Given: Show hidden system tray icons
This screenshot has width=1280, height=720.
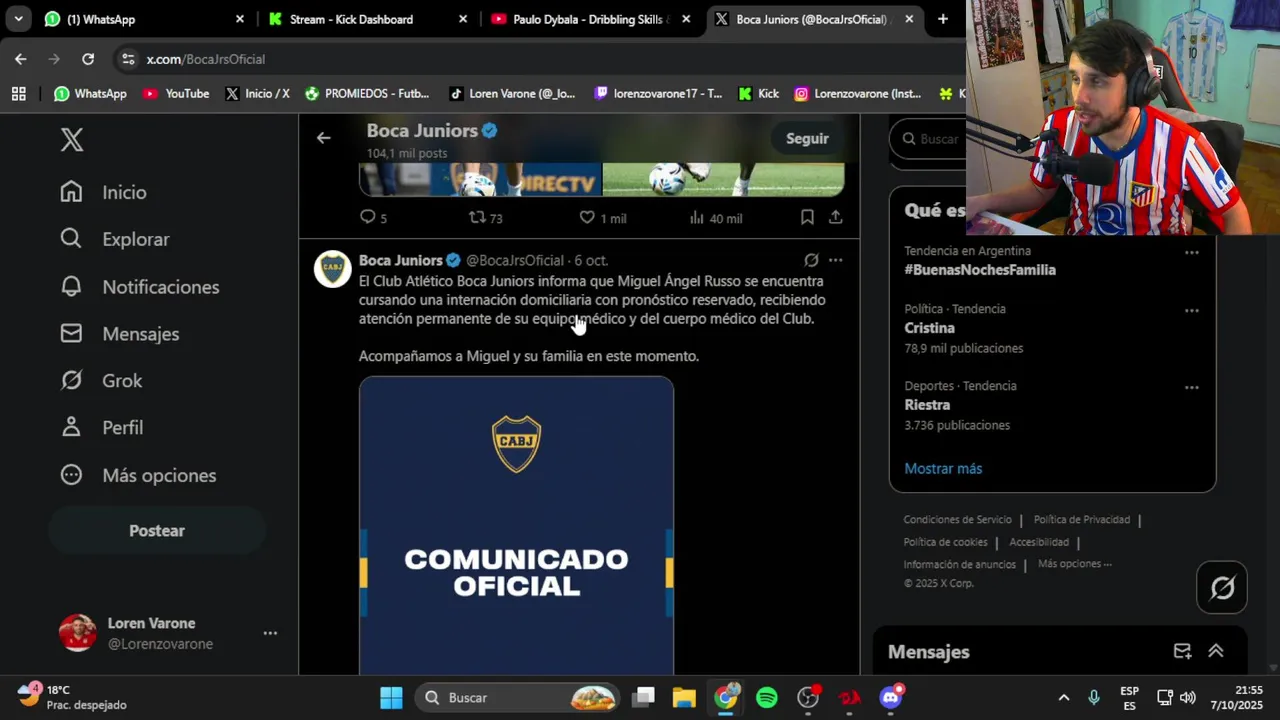Looking at the screenshot, I should pyautogui.click(x=1064, y=697).
